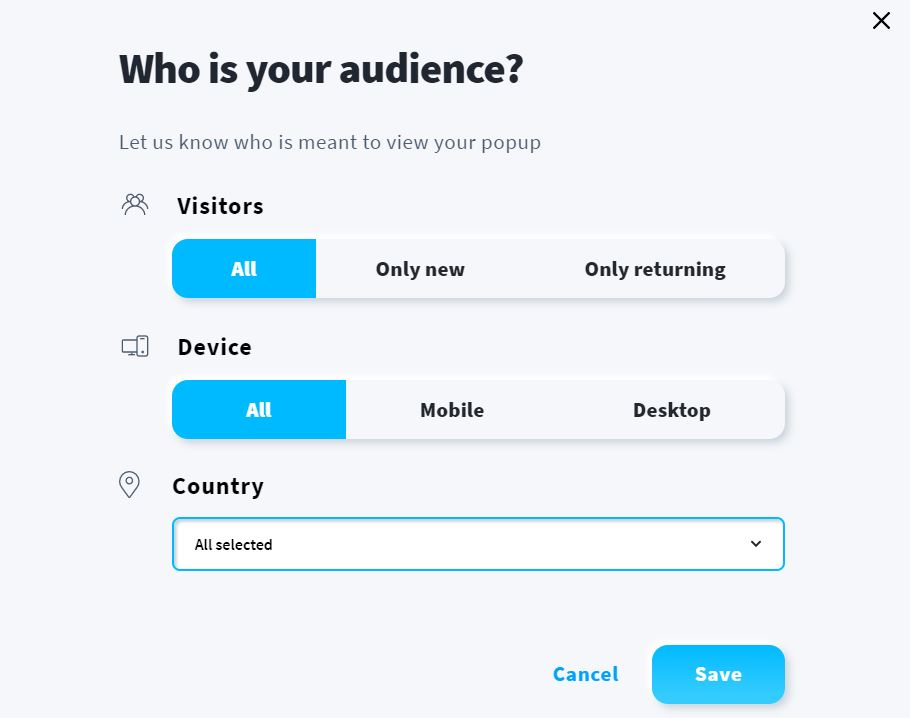Image resolution: width=910 pixels, height=718 pixels.
Task: Click the Device section heading
Action: coord(215,347)
